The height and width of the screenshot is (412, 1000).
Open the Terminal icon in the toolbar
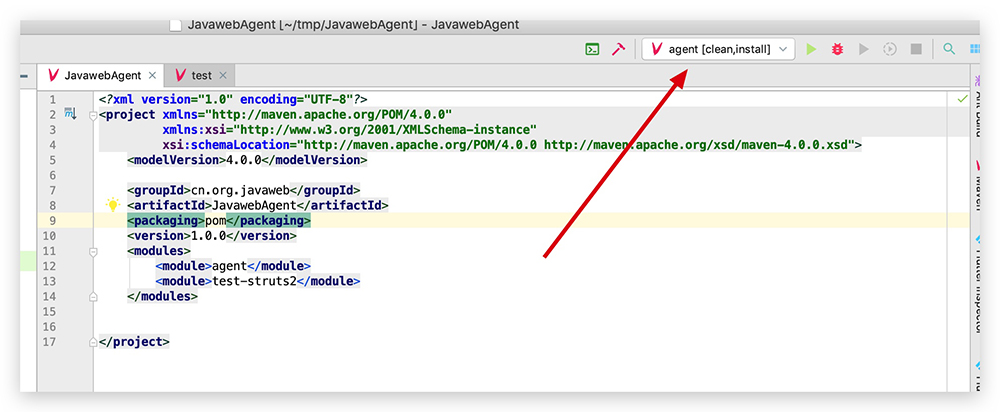592,49
